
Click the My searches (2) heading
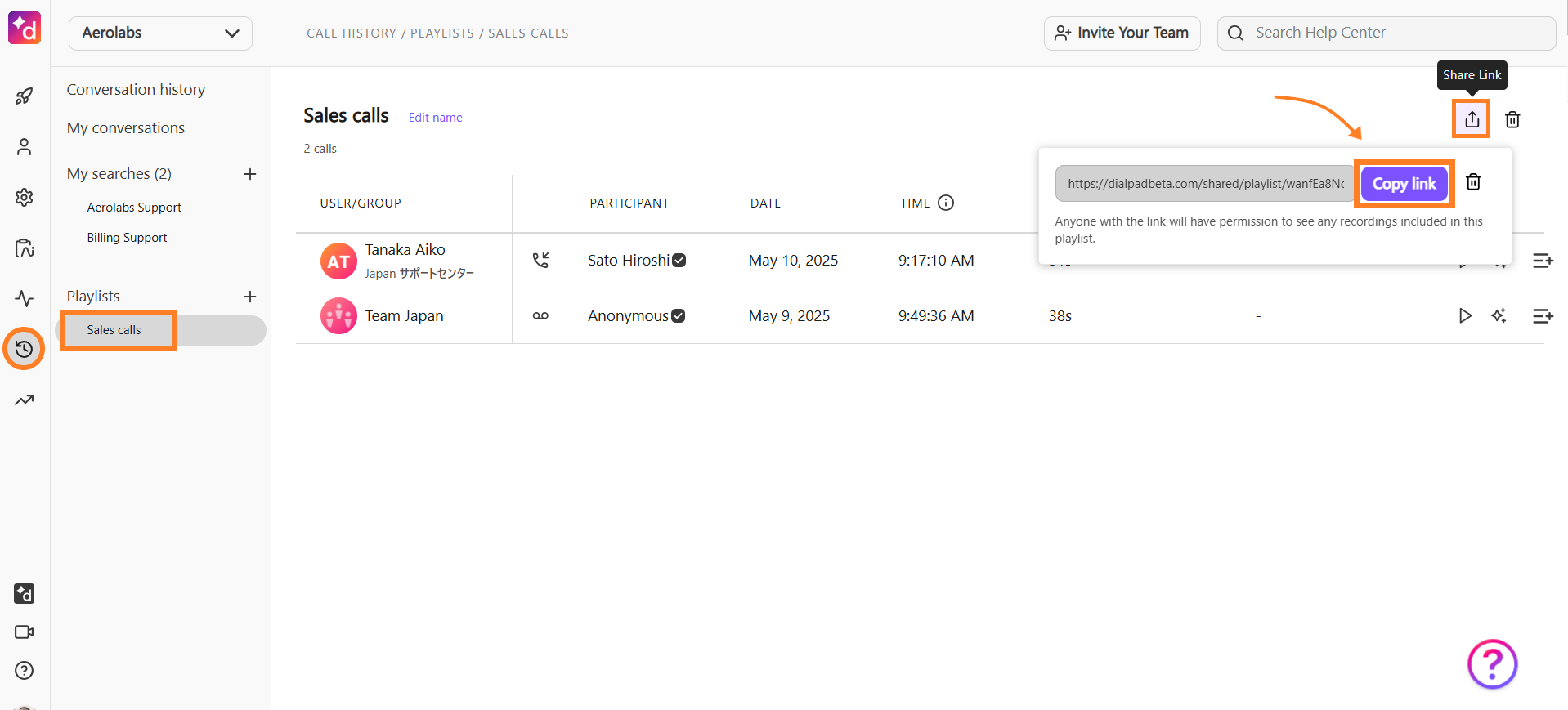(x=119, y=174)
